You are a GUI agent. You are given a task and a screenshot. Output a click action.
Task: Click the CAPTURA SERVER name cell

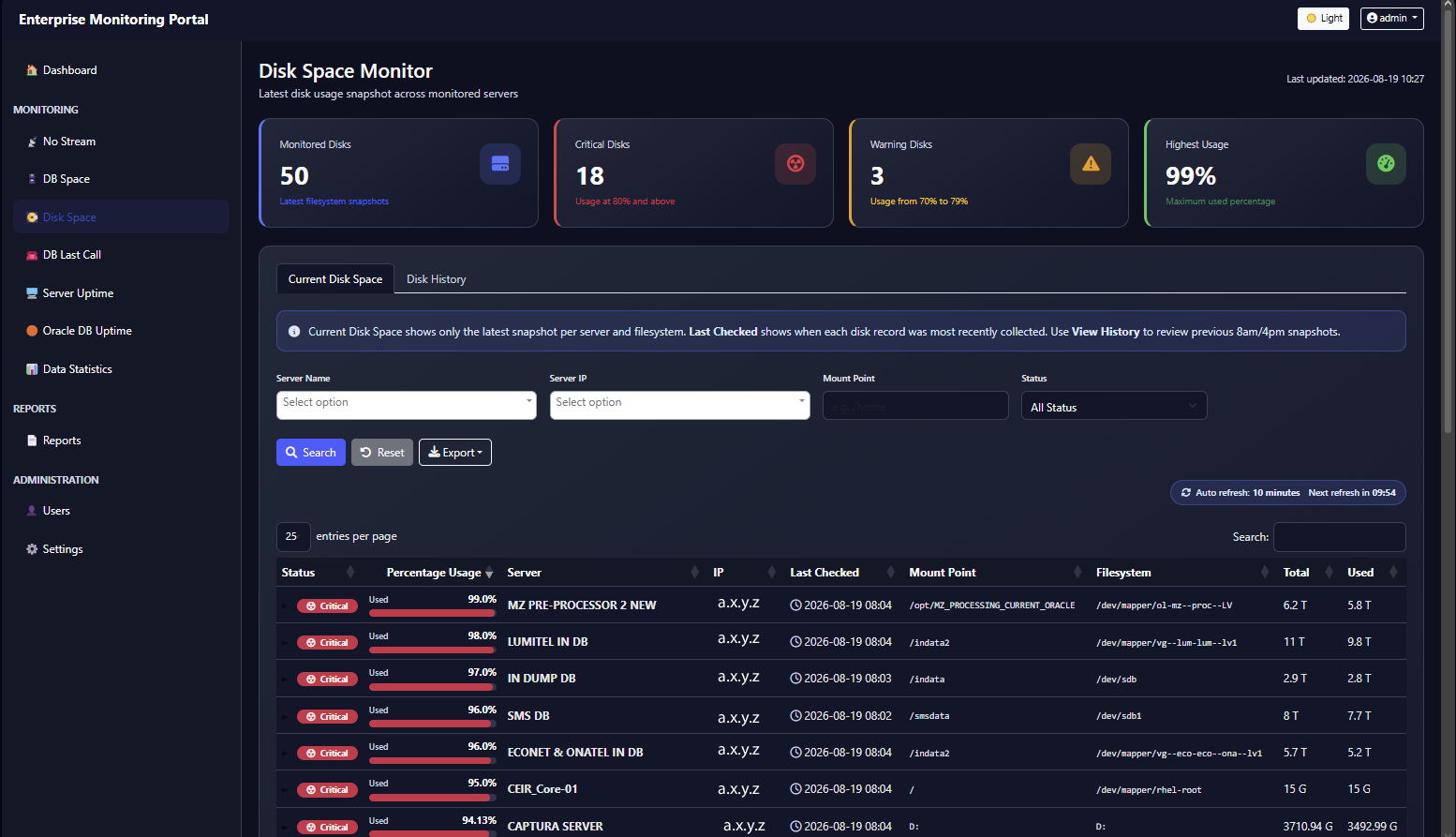click(556, 827)
